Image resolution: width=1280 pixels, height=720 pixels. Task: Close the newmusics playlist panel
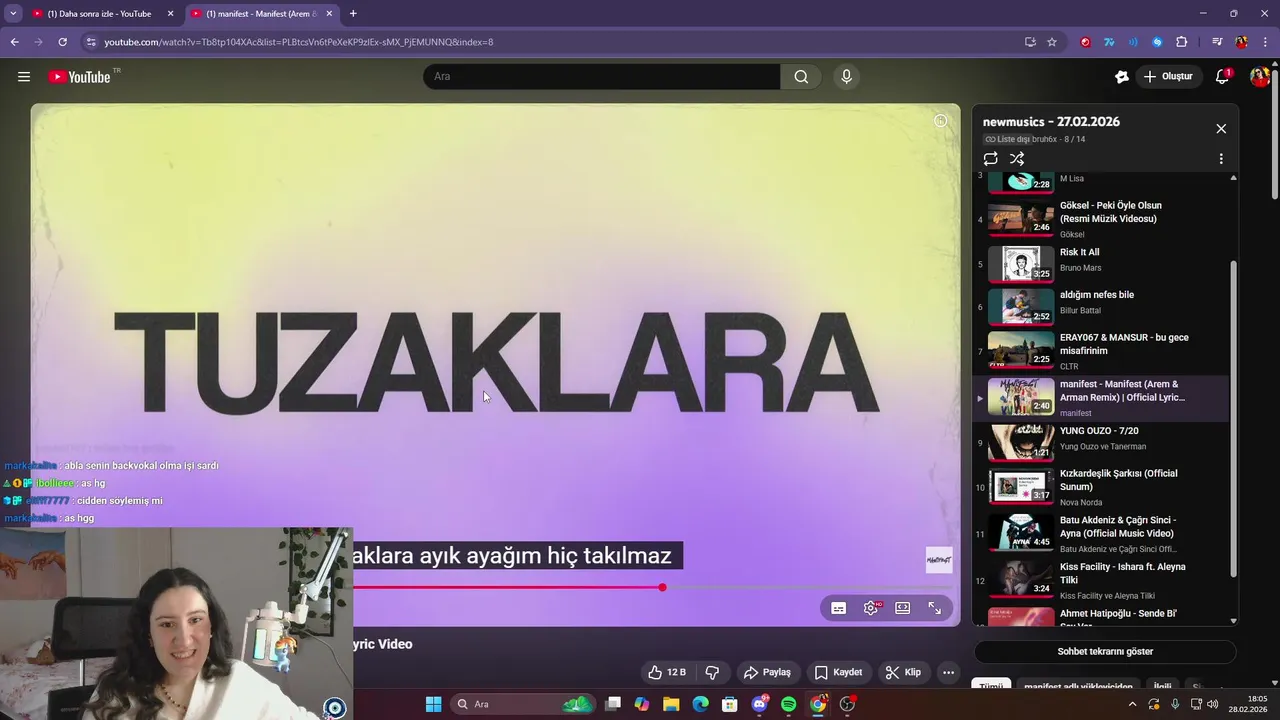point(1221,129)
